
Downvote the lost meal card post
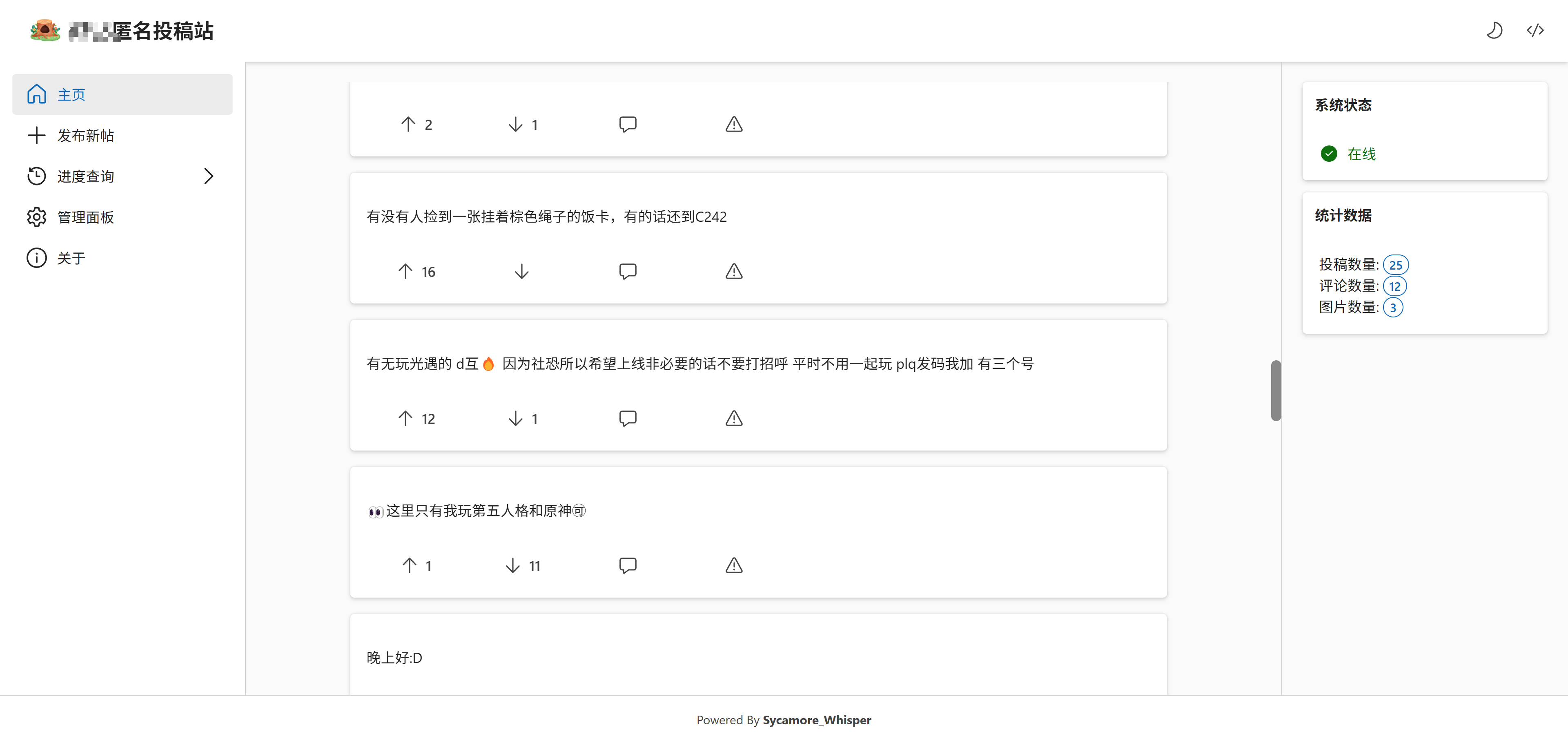click(521, 272)
